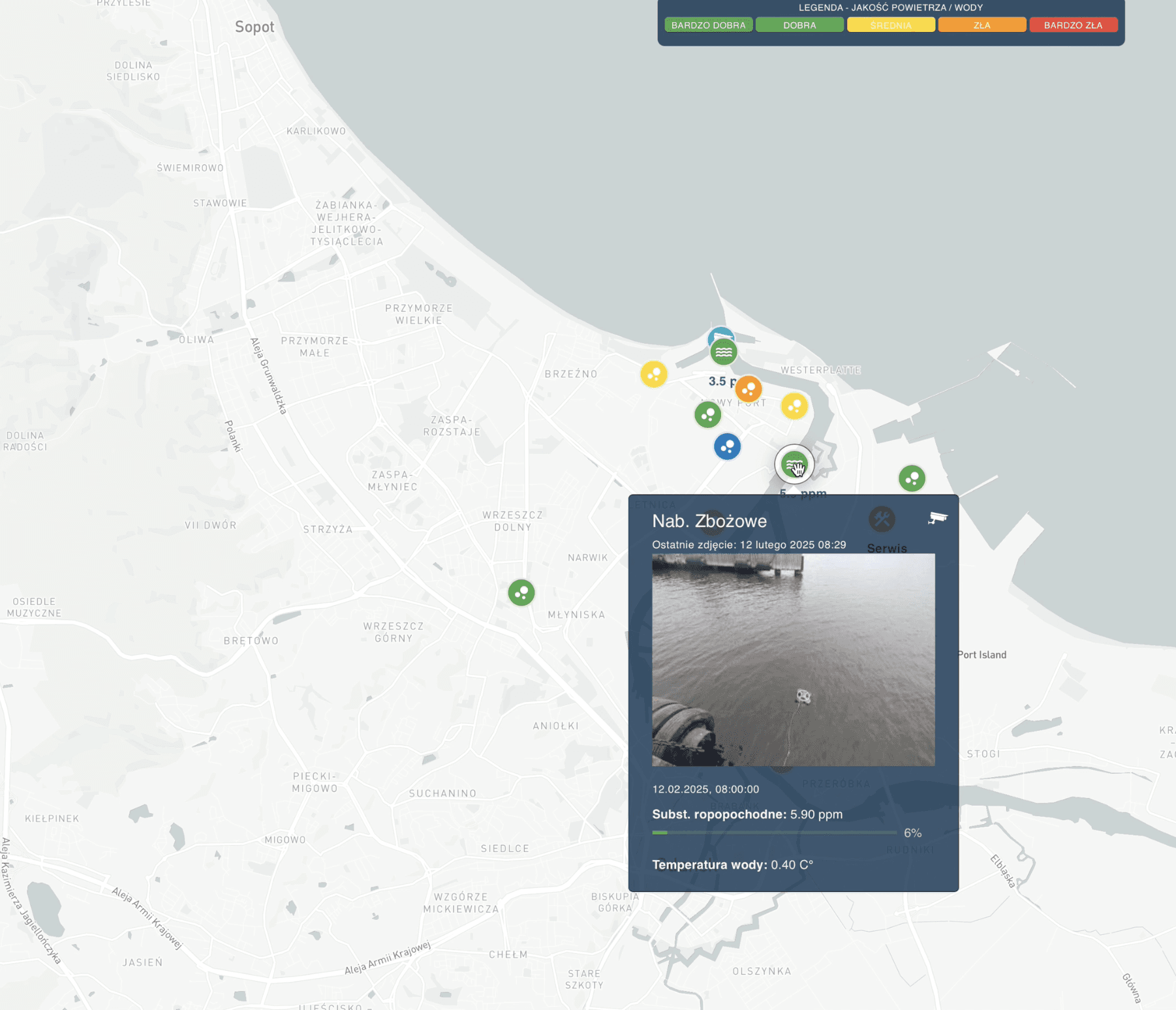Click the 'Subst. ropopochodne: 5.90 ppm' reading

[x=747, y=814]
